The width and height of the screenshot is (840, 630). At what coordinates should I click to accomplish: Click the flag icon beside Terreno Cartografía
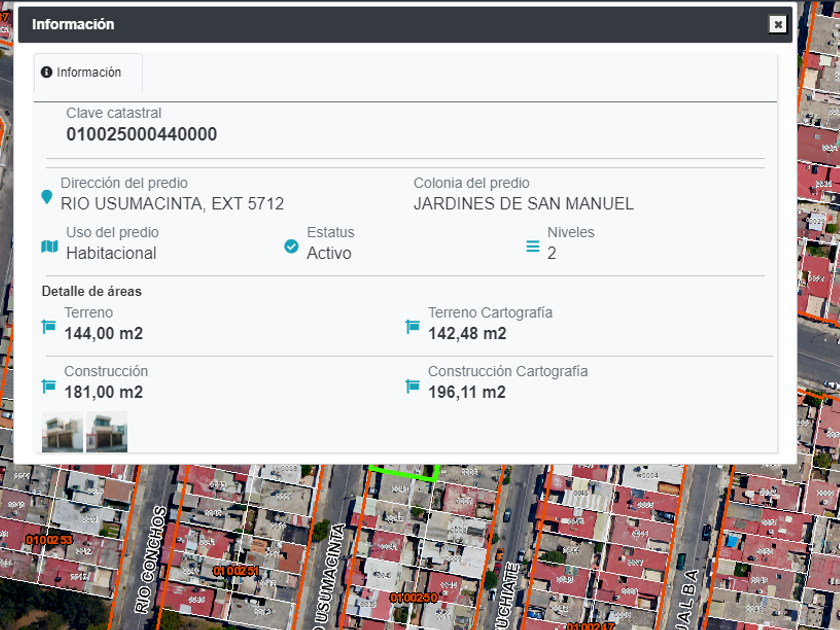(412, 326)
